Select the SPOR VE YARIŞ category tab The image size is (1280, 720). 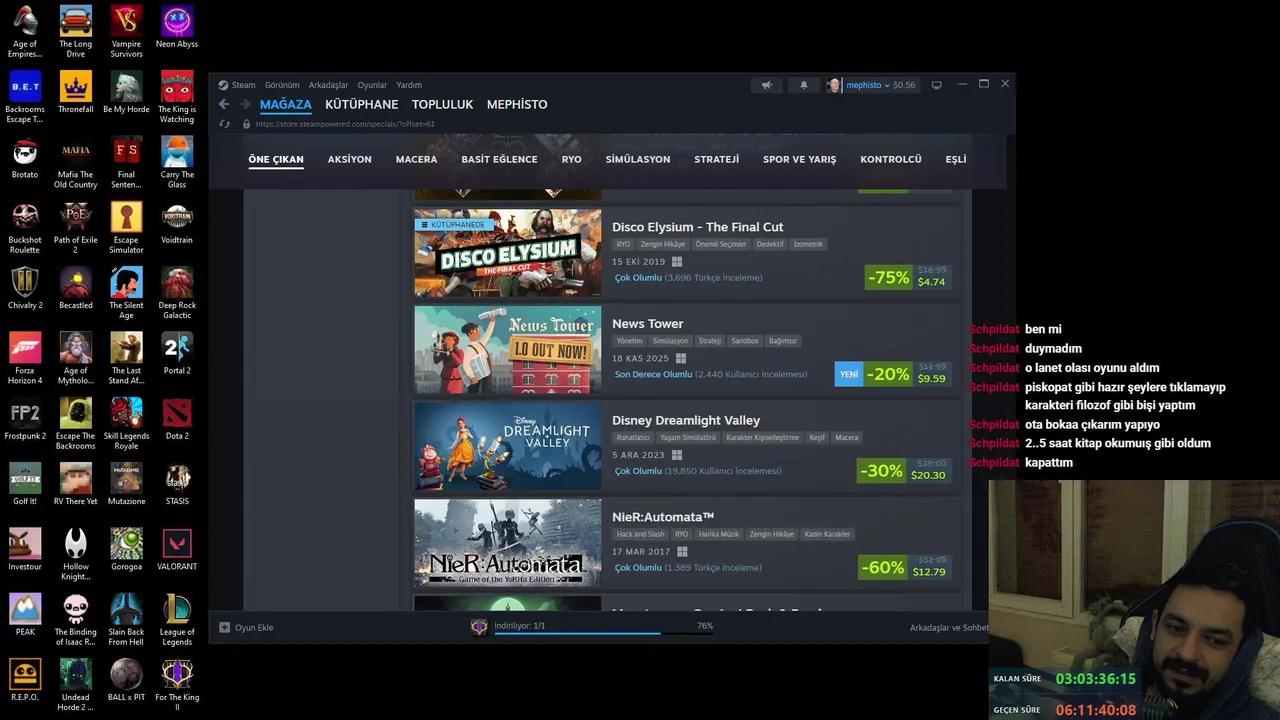799,159
